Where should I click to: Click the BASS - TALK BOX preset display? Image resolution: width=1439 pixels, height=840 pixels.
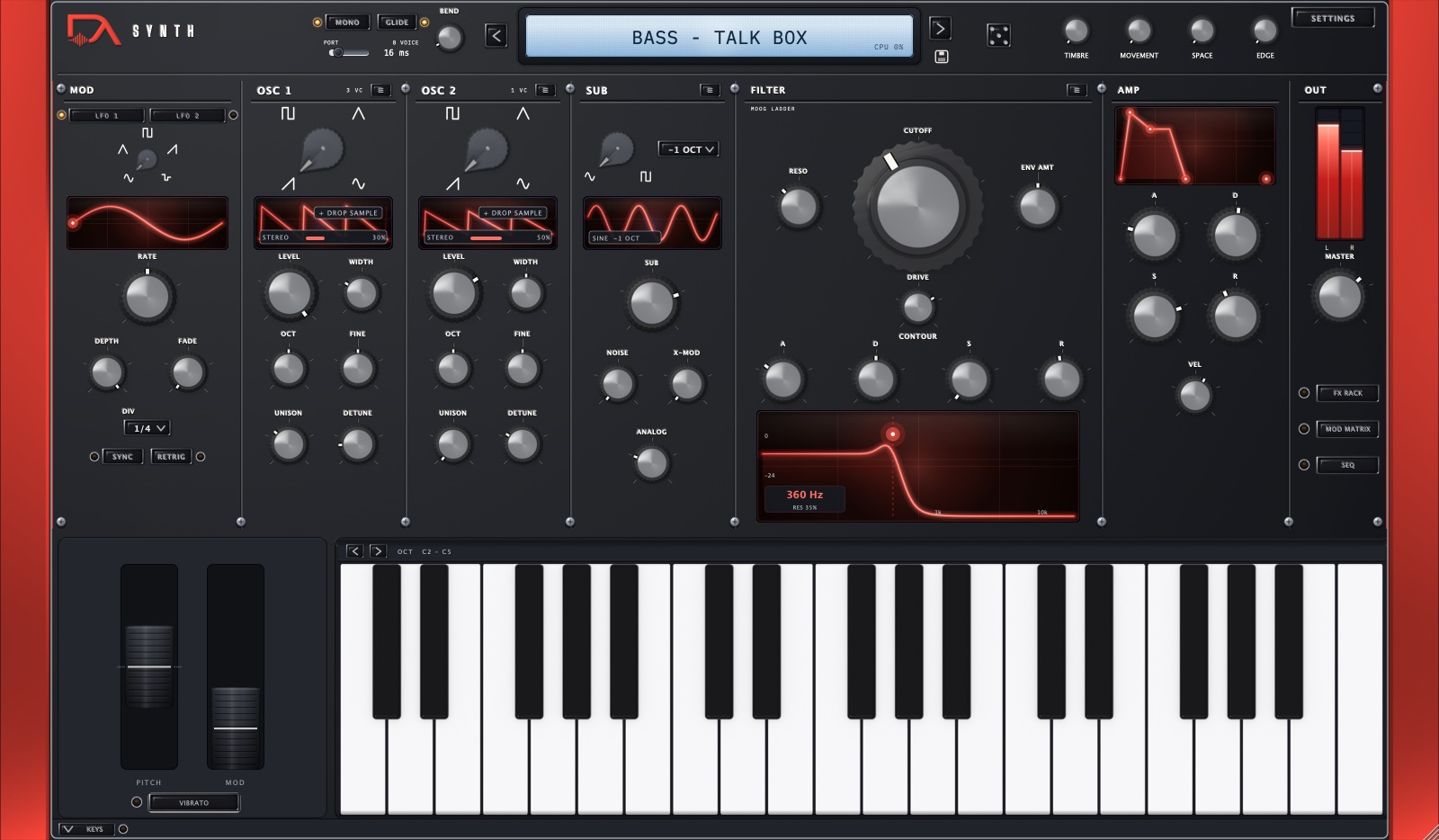click(x=719, y=37)
